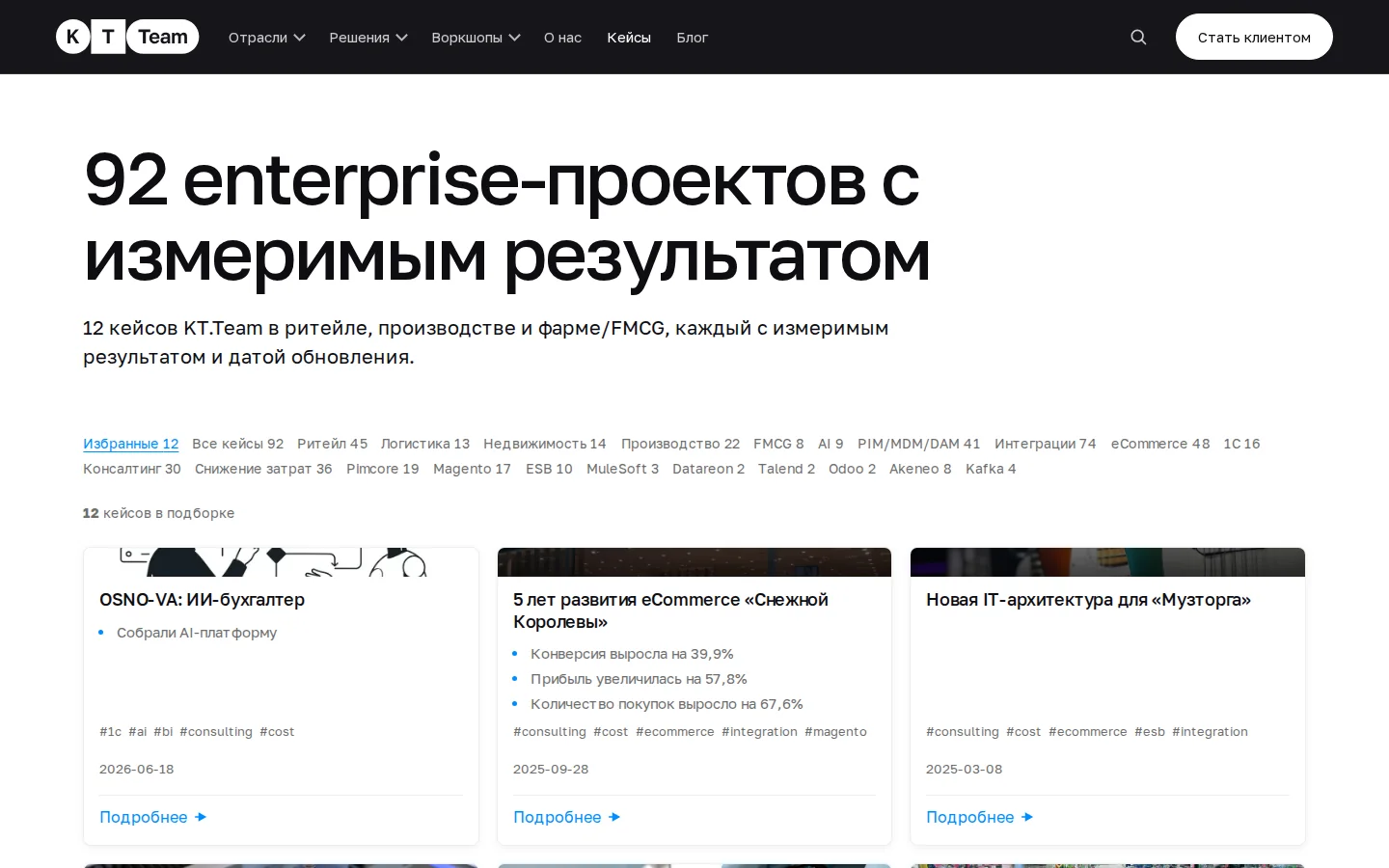Click the #bi tag on OSNO-VA card

pyautogui.click(x=163, y=732)
